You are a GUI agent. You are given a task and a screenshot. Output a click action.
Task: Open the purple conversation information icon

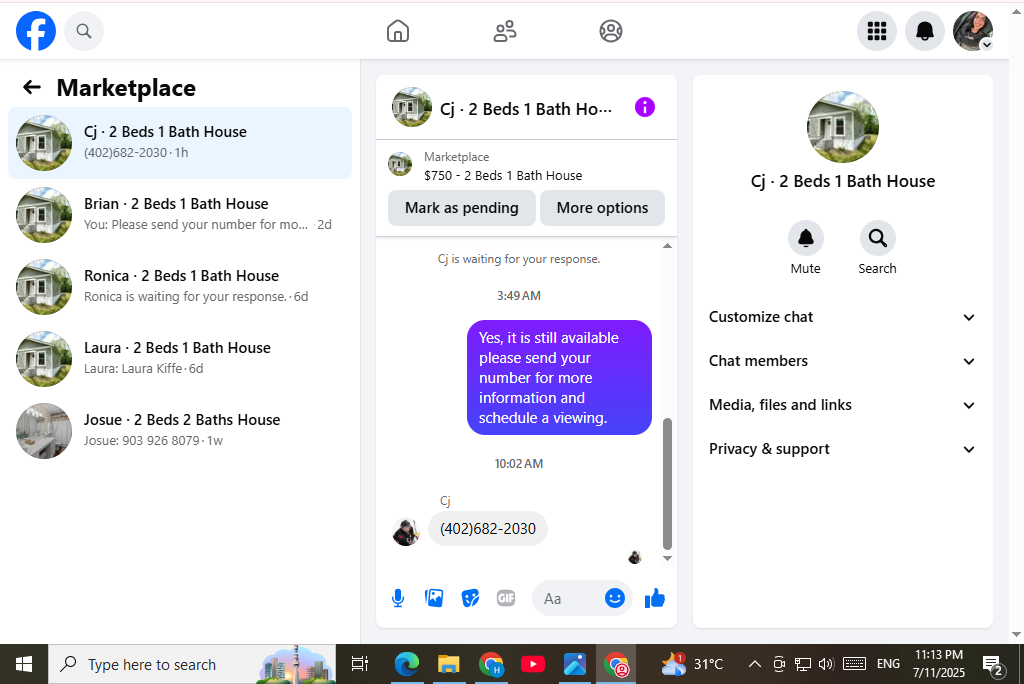point(645,107)
